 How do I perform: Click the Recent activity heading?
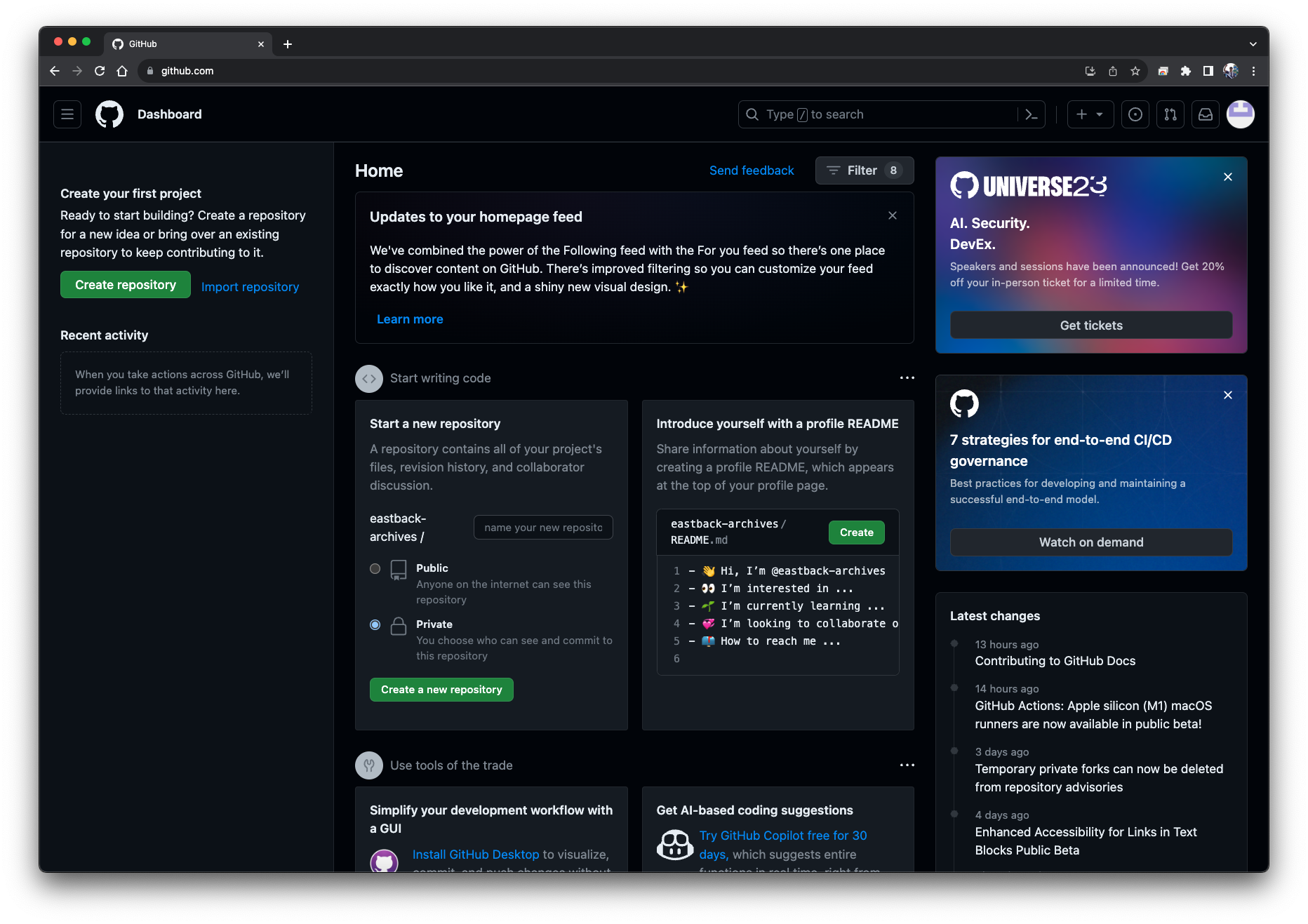coord(104,335)
